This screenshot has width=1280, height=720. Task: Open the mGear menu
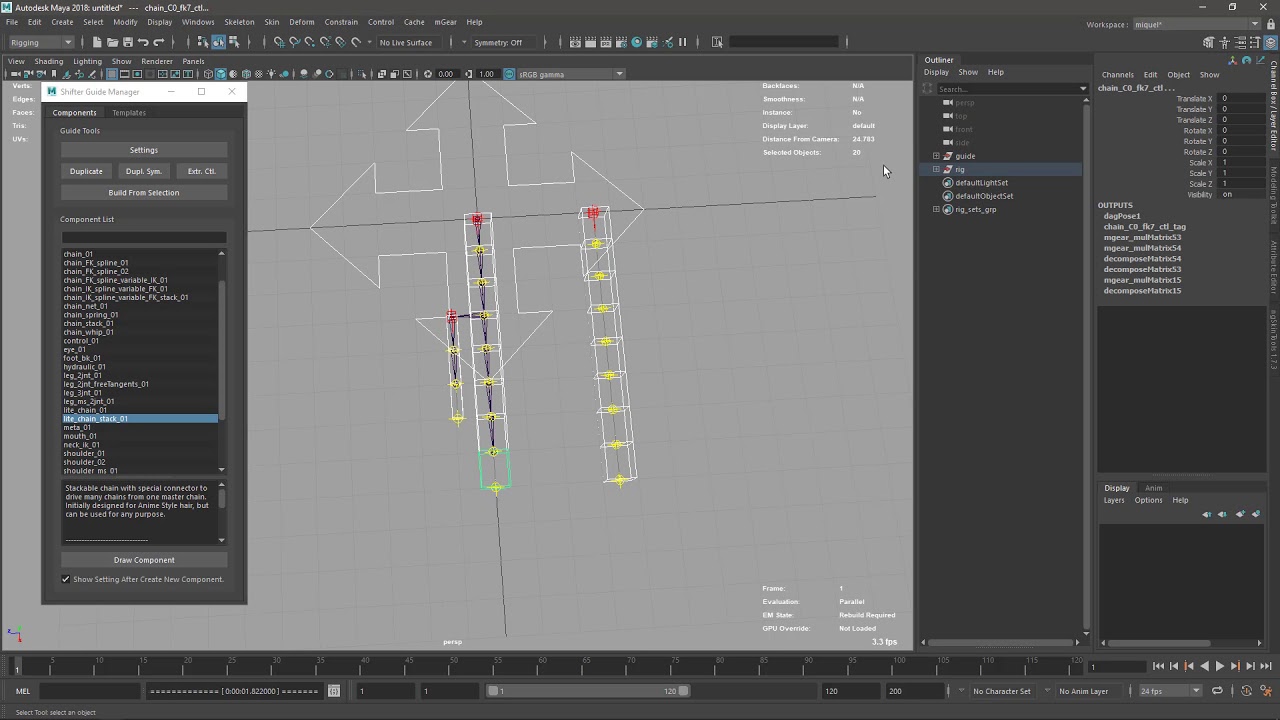(x=445, y=22)
